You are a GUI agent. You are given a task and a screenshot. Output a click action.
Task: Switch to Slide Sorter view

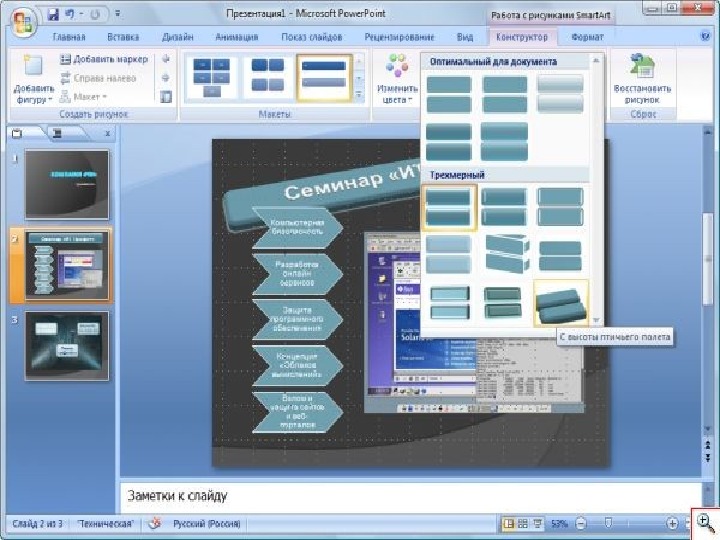(523, 523)
